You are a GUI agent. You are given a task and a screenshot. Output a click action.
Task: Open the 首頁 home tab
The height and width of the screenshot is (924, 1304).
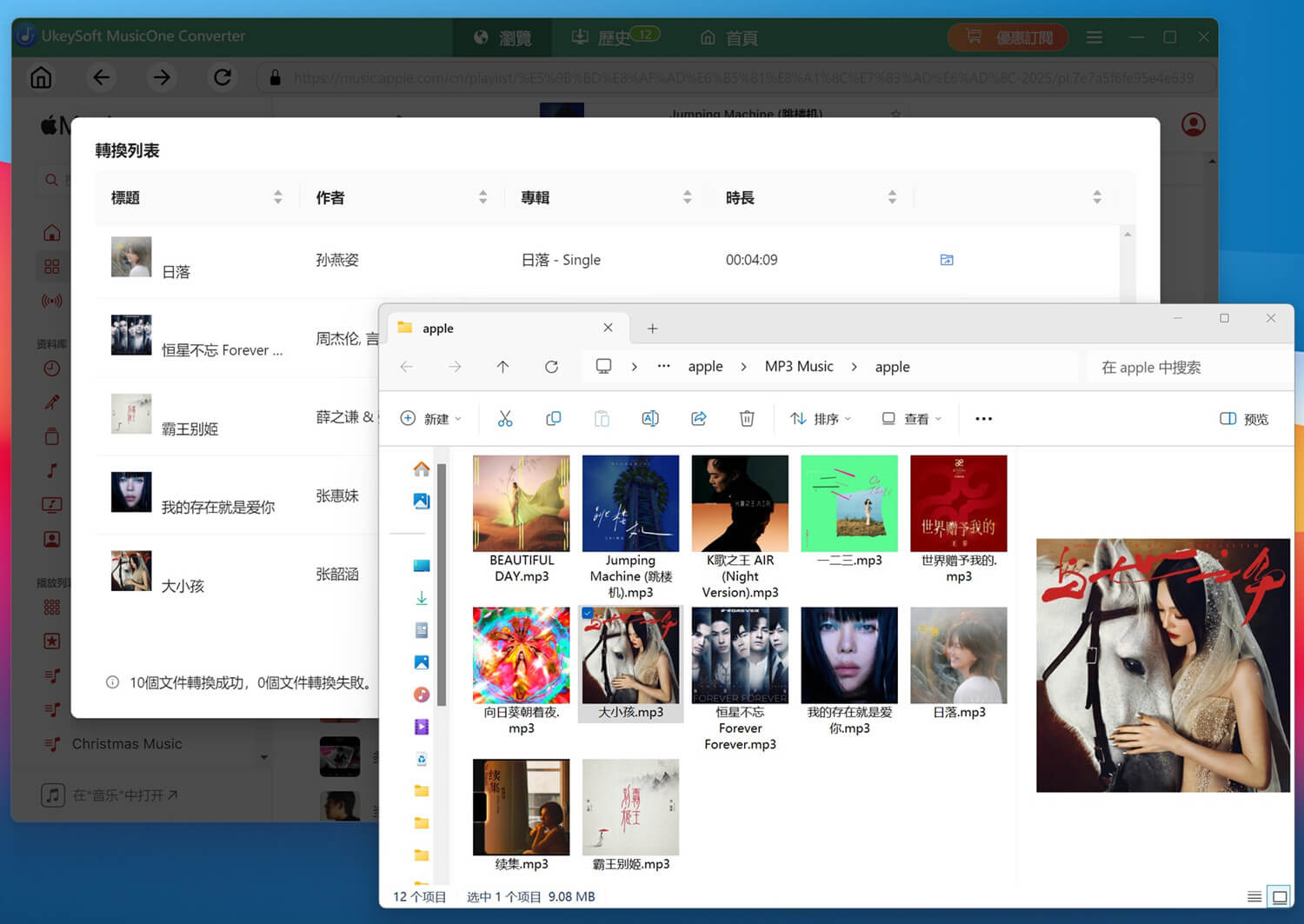(x=729, y=37)
